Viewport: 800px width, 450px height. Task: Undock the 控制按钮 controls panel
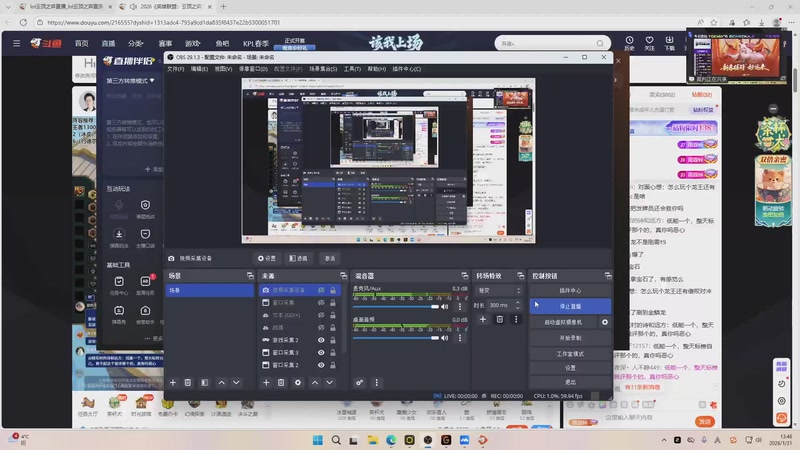click(608, 276)
